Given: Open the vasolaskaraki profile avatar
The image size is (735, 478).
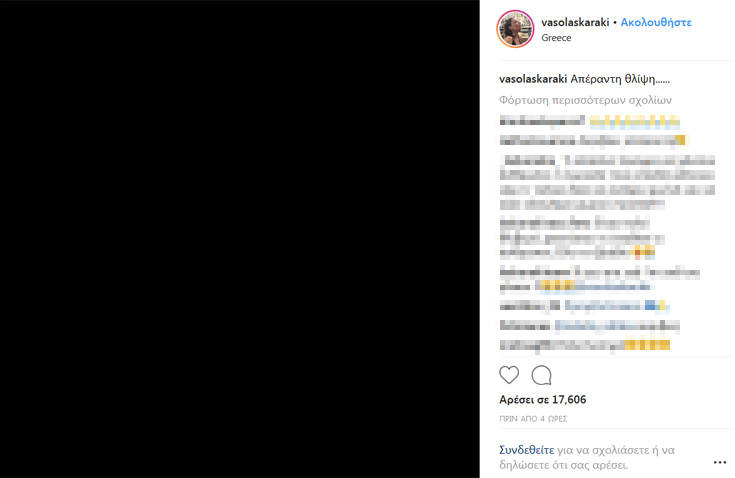Looking at the screenshot, I should (x=515, y=29).
